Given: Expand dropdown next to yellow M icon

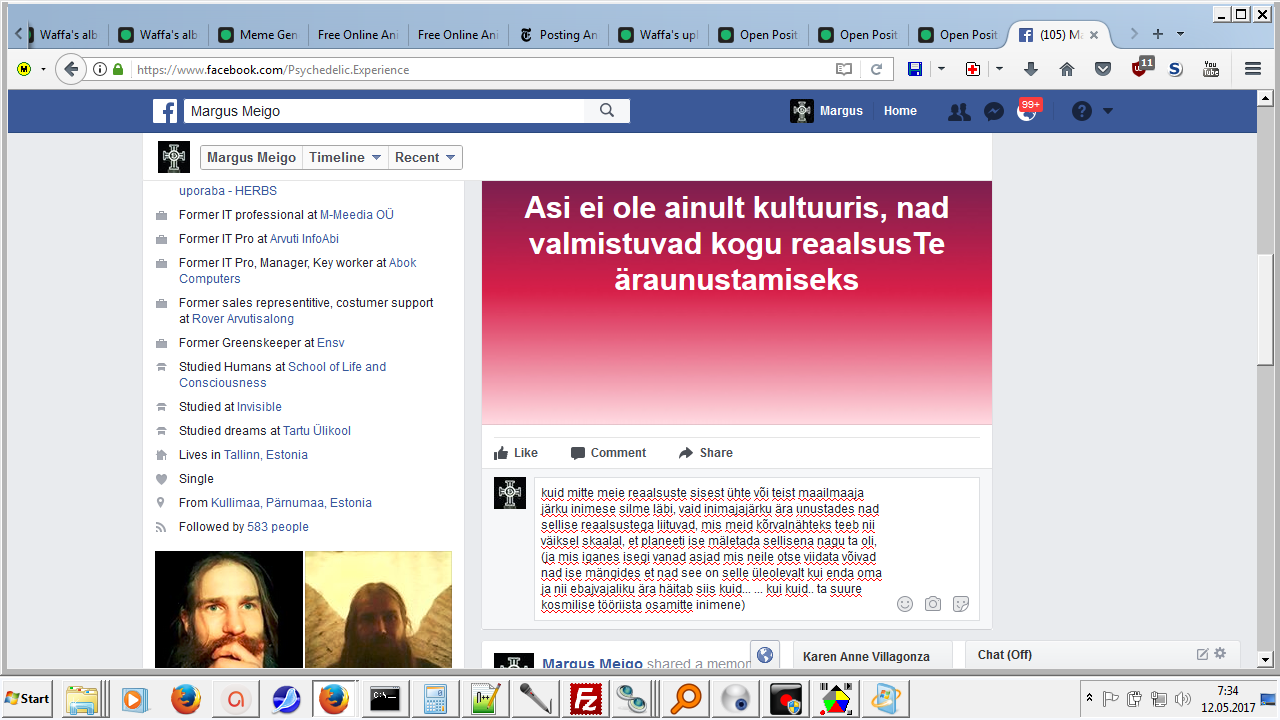Looking at the screenshot, I should [x=43, y=69].
